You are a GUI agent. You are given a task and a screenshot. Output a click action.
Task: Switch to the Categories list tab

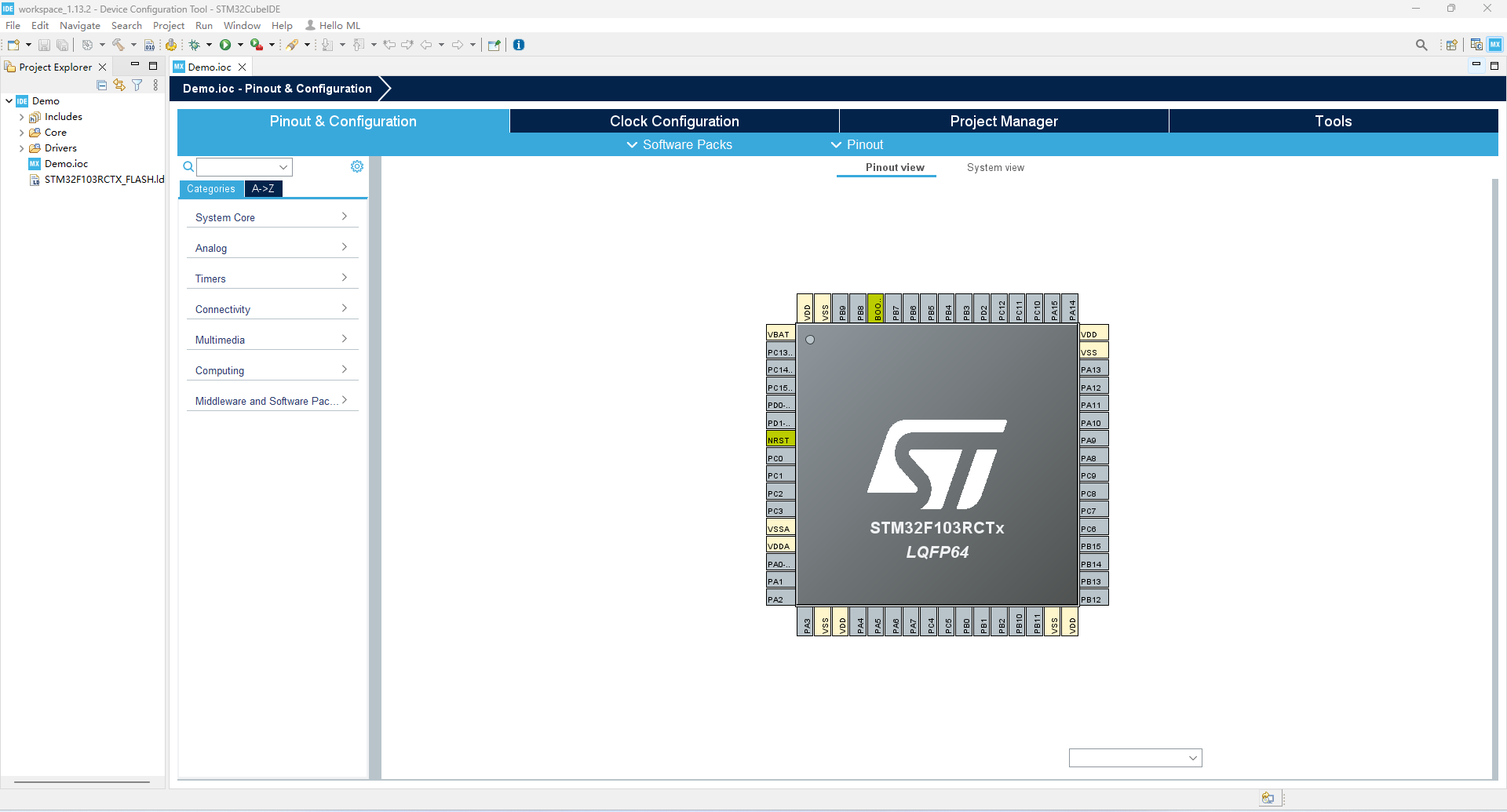[x=211, y=188]
